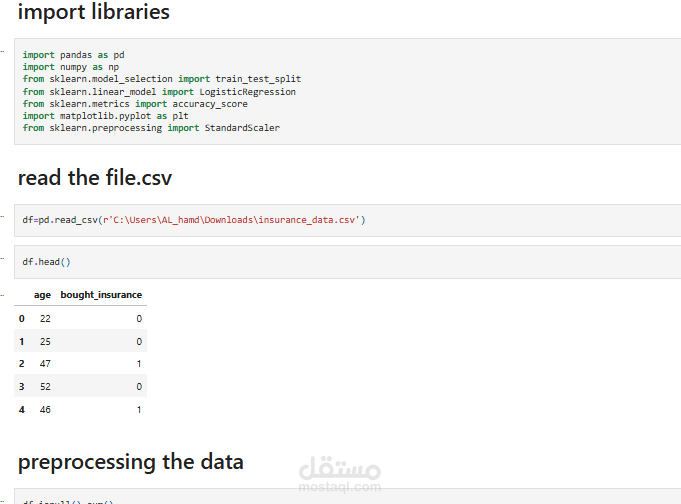Click the matplotlib.pyplot import line
Viewport: 681px width, 504px height.
coord(106,116)
